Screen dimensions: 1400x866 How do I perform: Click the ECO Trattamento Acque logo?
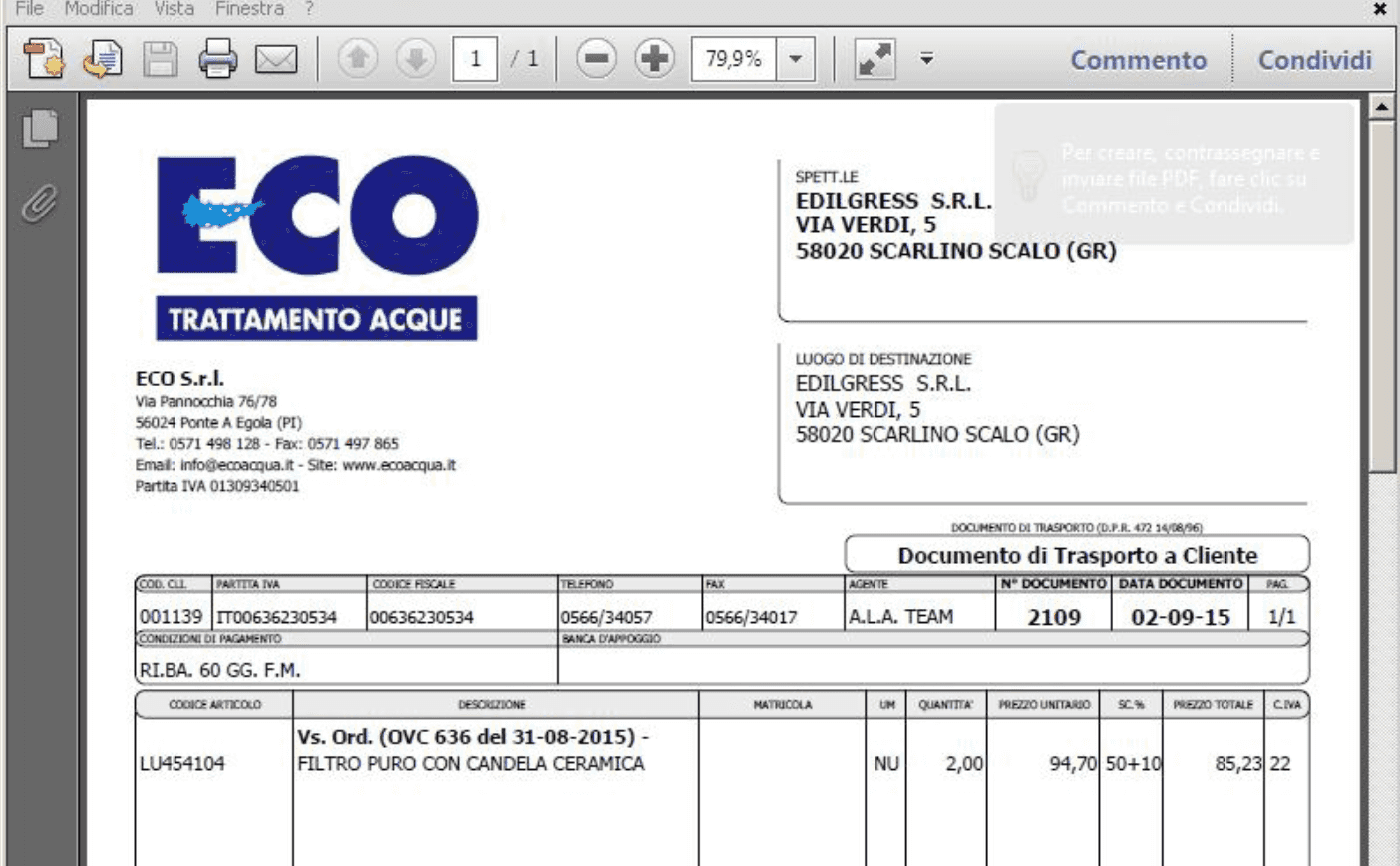317,246
